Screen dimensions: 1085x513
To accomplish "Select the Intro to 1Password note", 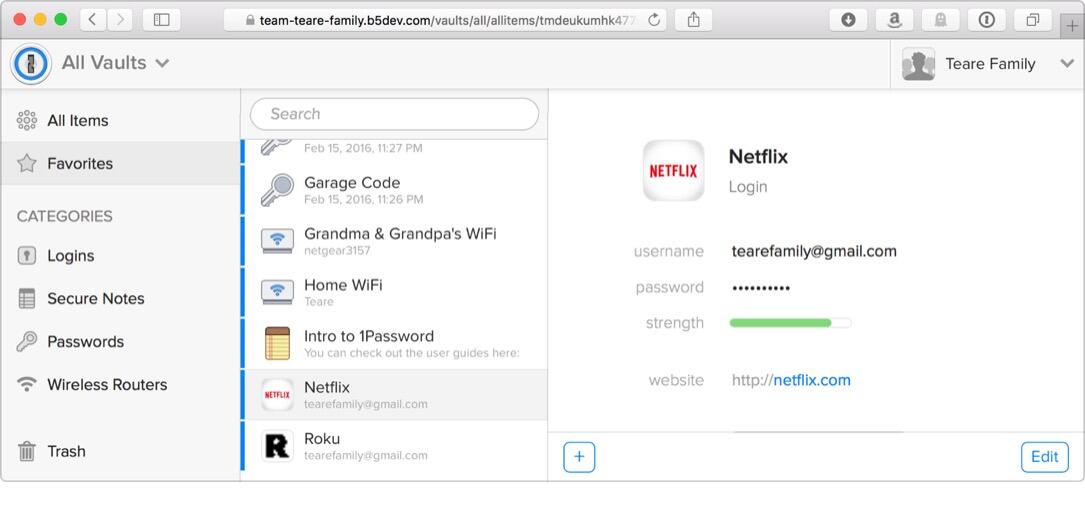I will (x=394, y=343).
